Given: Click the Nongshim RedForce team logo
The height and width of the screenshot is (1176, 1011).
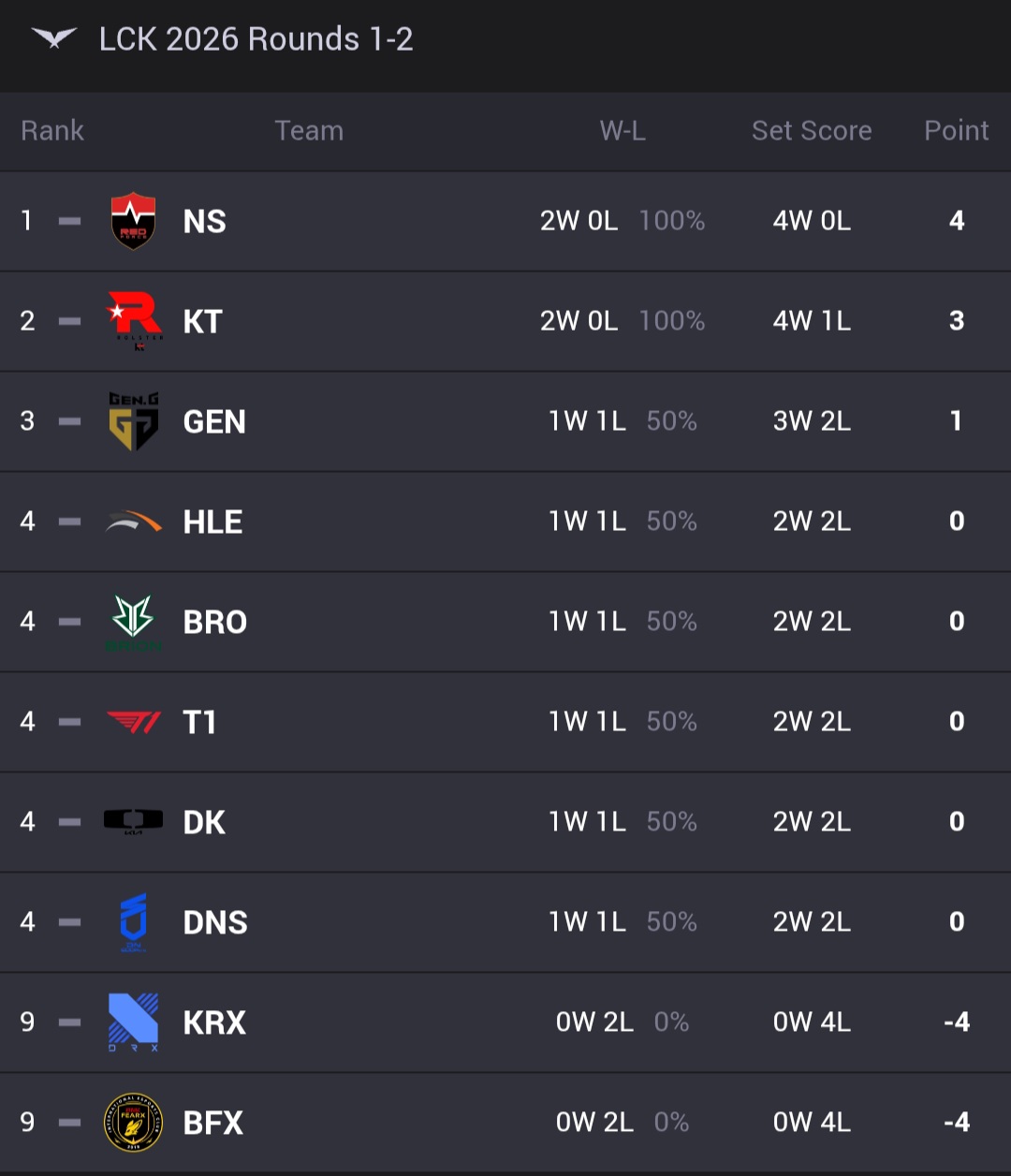Looking at the screenshot, I should (x=133, y=221).
